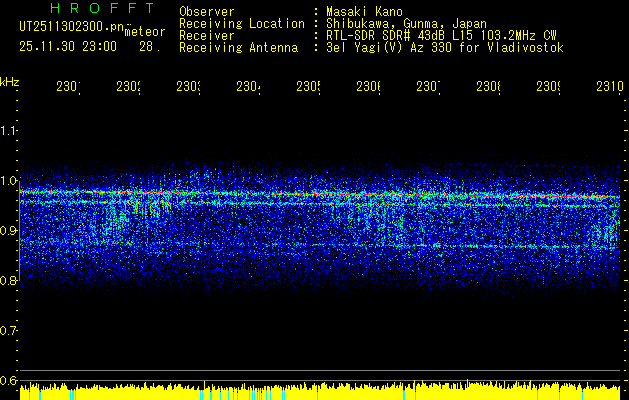Select the RTL-SDR SDR# 43dB receiver description
This screenshot has height=400, width=629.
[x=441, y=36]
